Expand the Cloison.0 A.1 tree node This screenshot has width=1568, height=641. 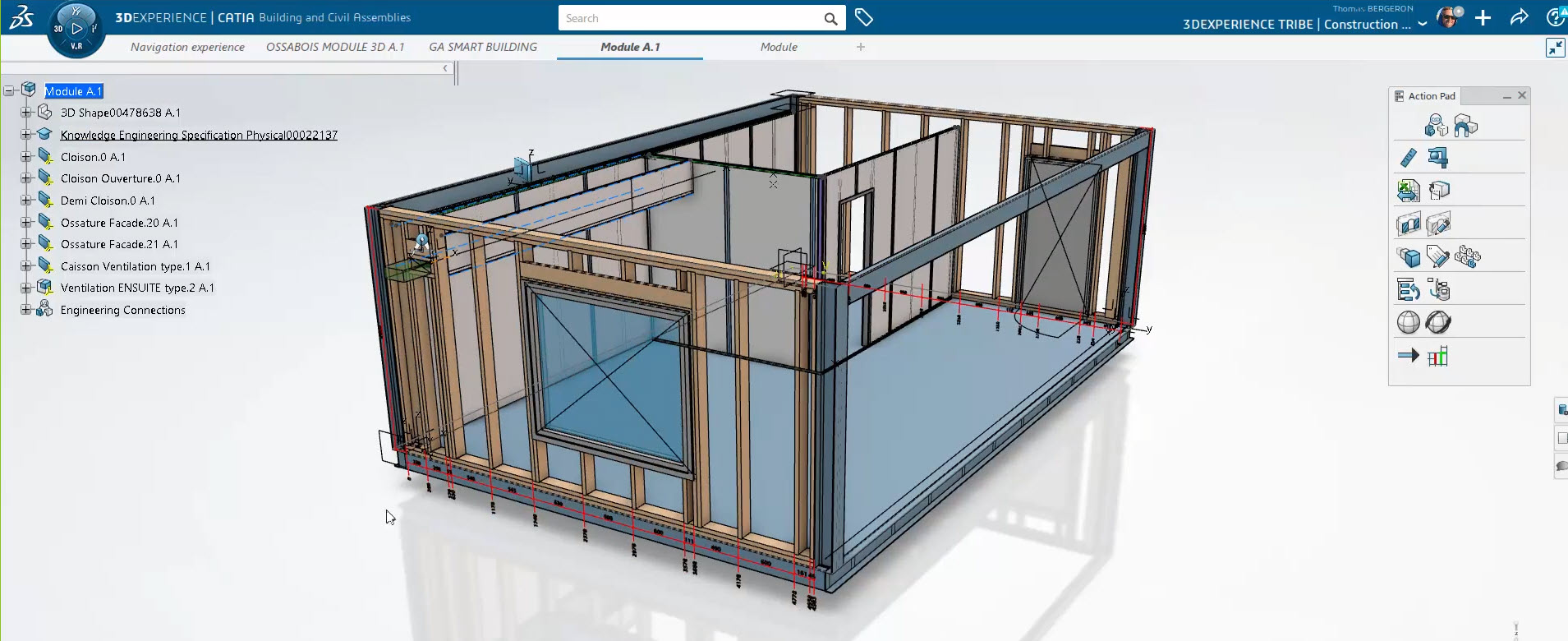(x=25, y=156)
